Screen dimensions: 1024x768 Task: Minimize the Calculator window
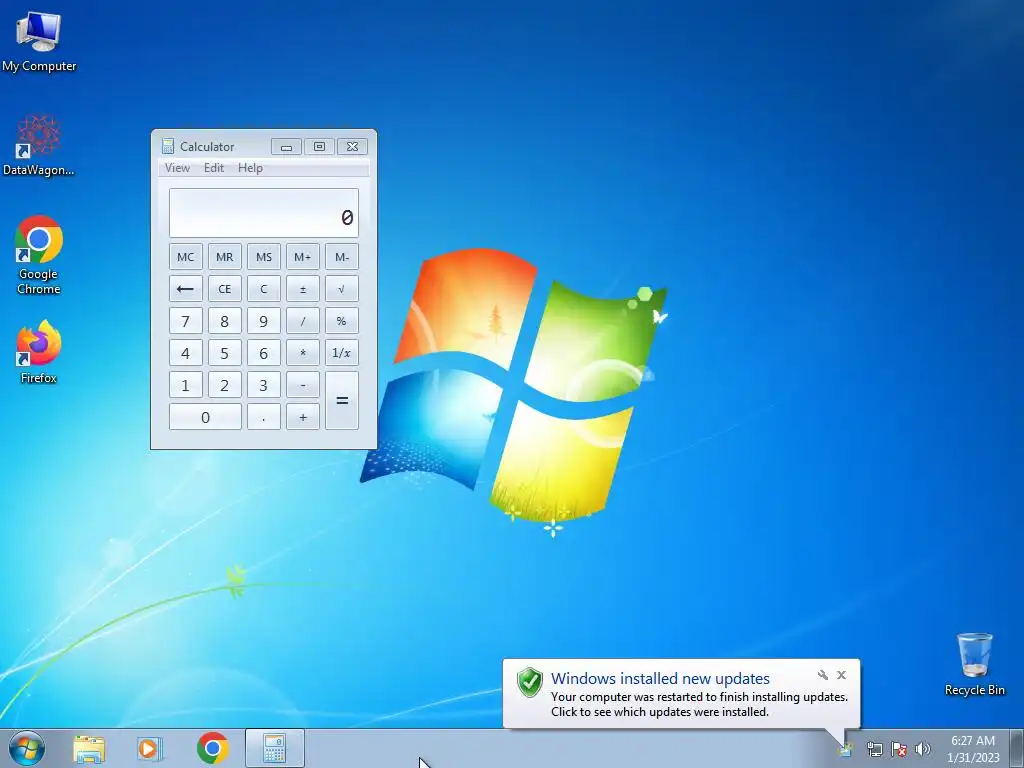coord(286,146)
